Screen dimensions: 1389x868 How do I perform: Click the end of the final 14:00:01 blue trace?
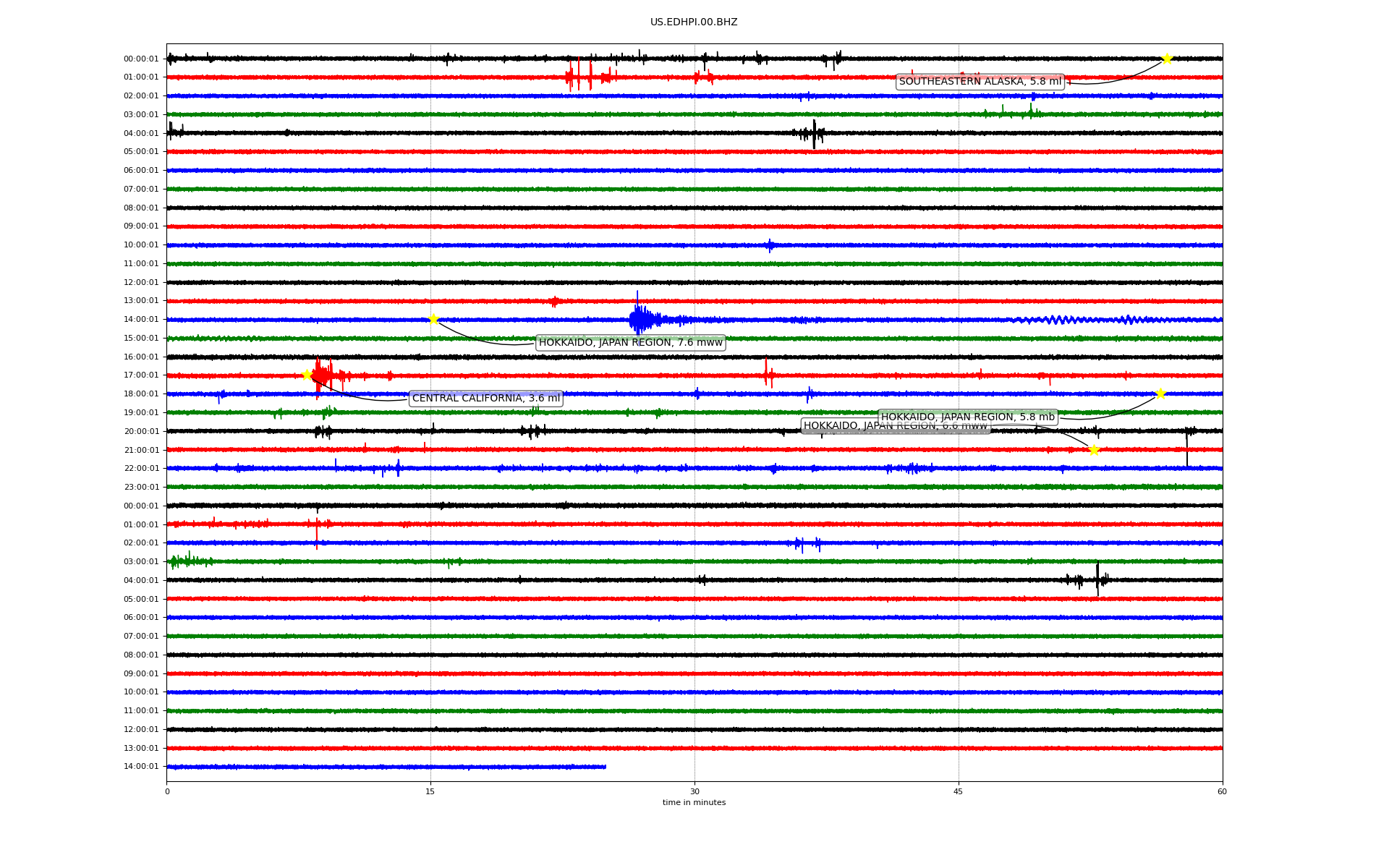[x=605, y=767]
